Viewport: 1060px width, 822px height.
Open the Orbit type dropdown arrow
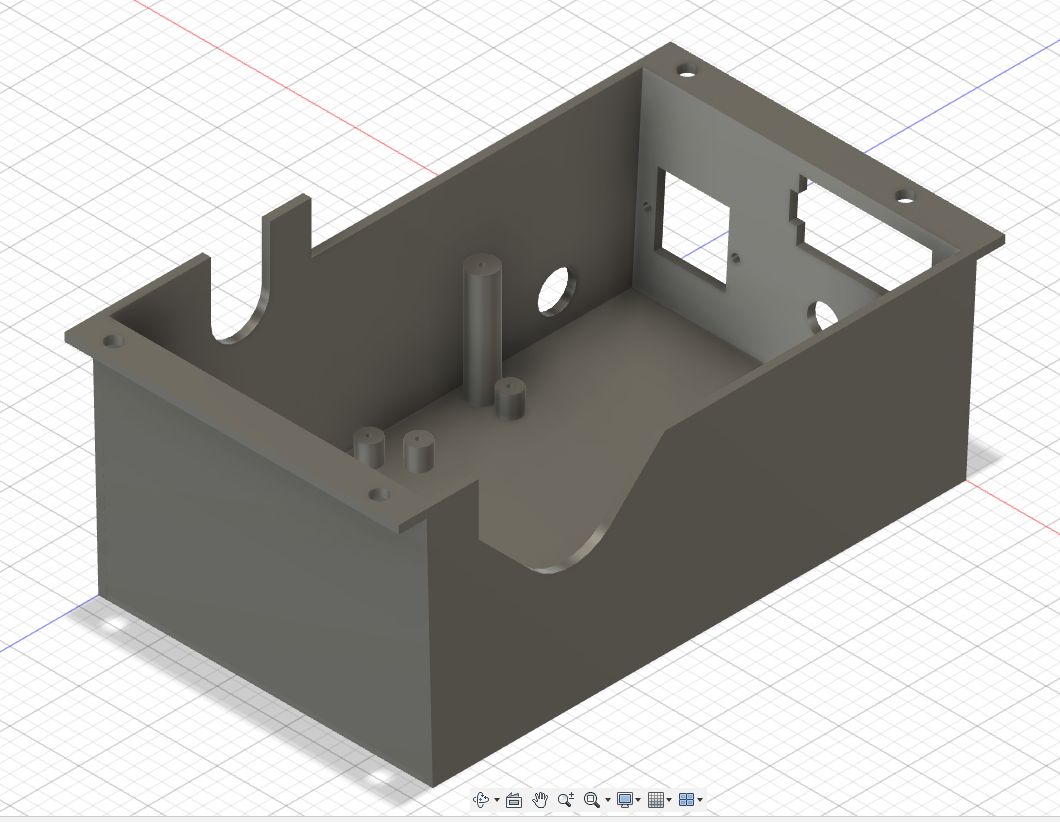tap(497, 800)
